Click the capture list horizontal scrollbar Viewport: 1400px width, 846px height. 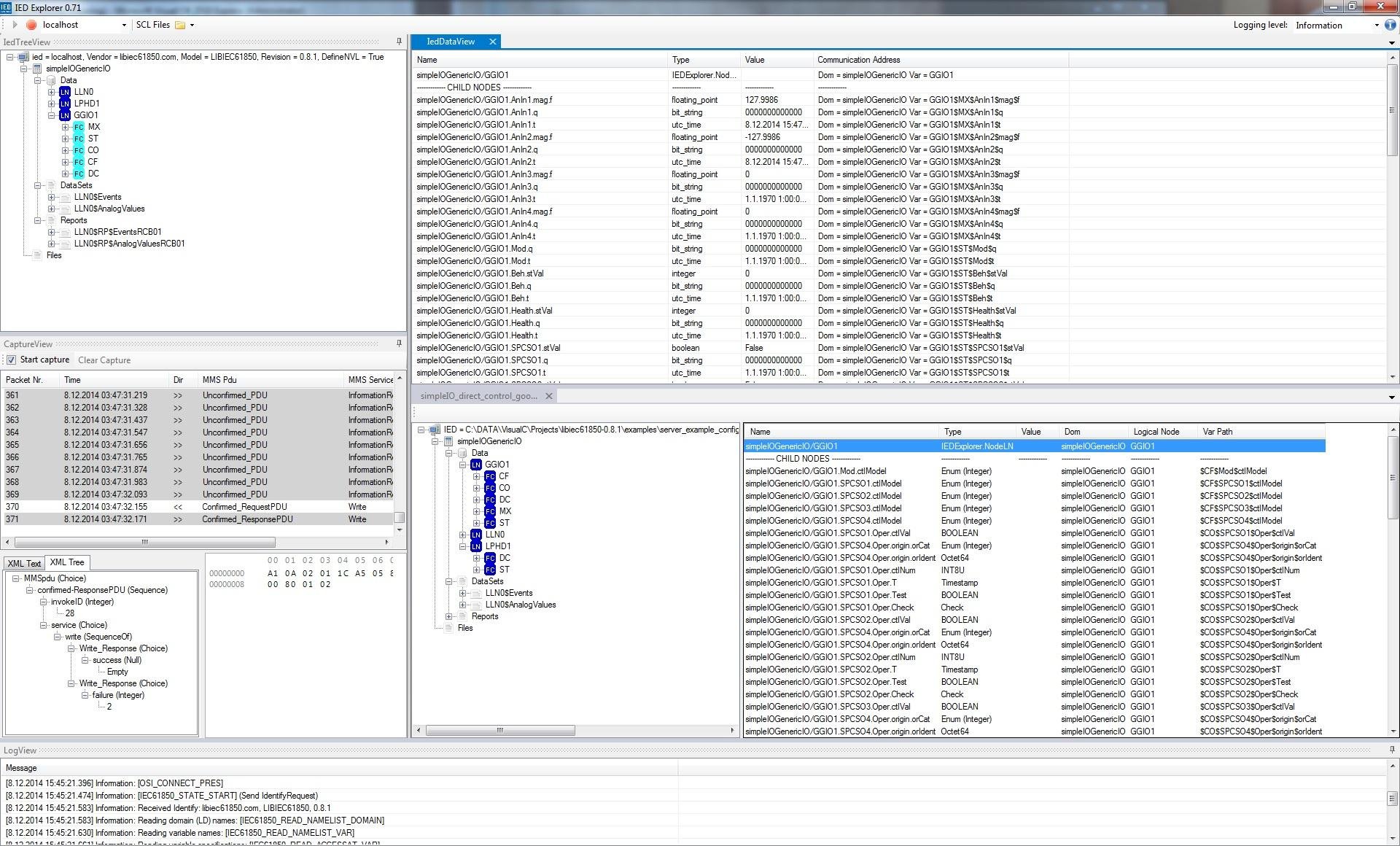pos(144,542)
